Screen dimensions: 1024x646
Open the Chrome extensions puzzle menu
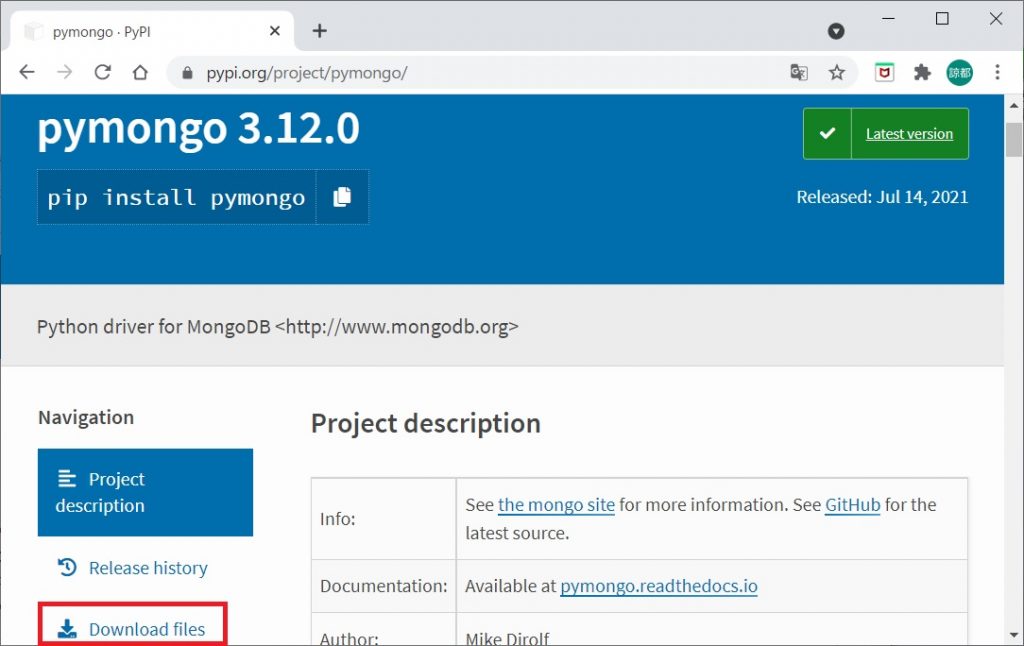click(x=922, y=72)
